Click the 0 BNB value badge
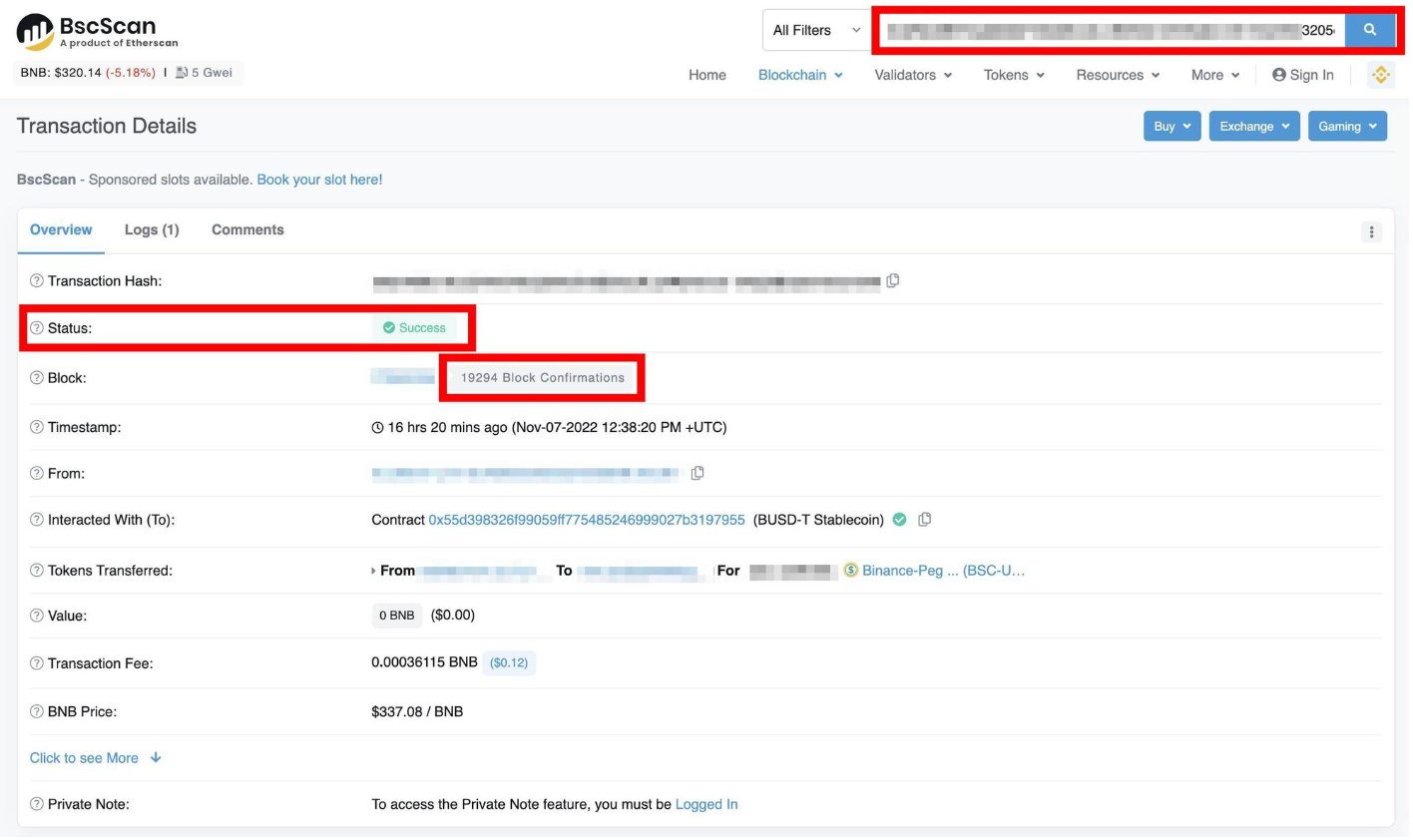The image size is (1413, 840). click(398, 617)
